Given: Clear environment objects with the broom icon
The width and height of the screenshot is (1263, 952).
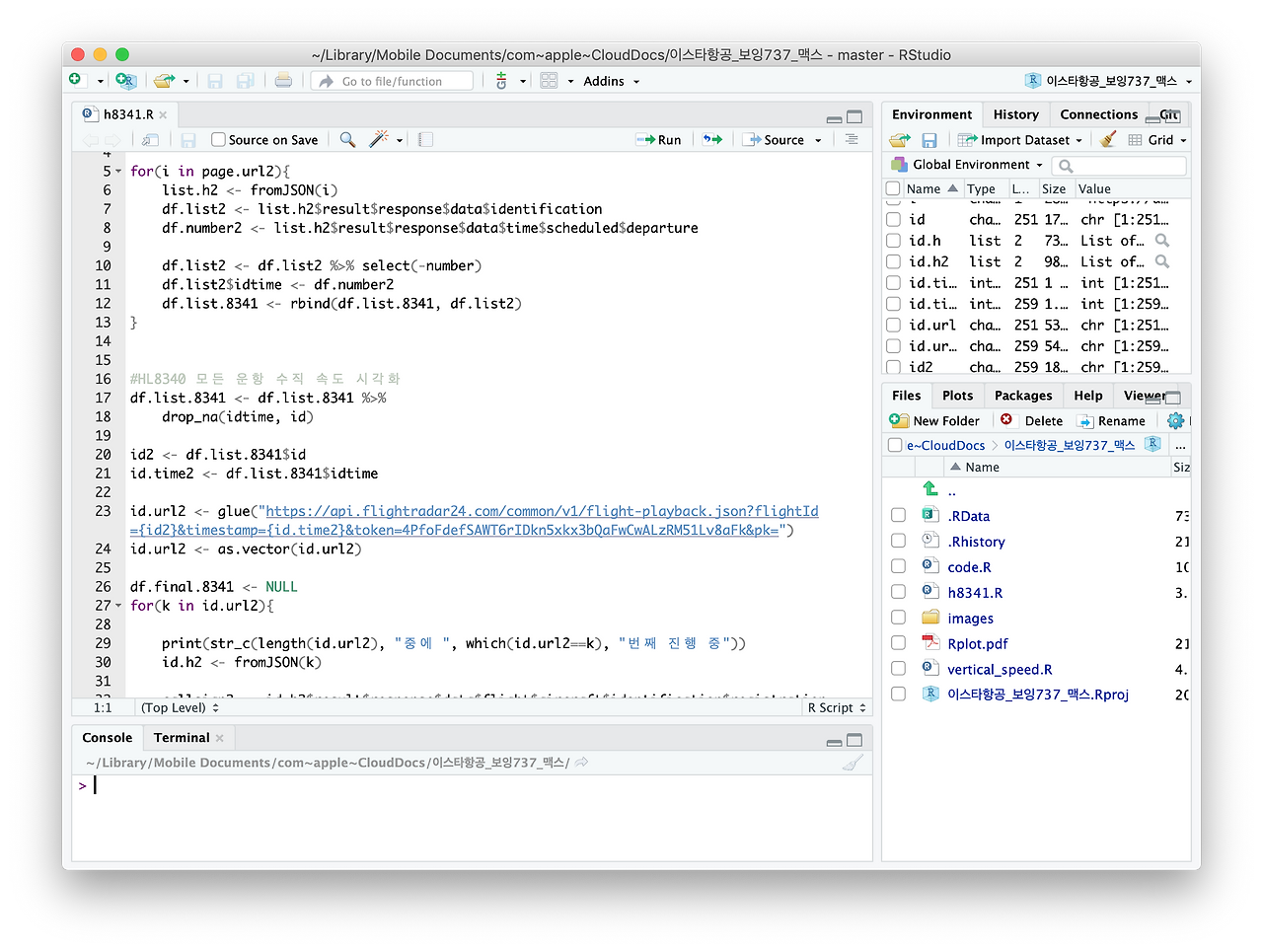Looking at the screenshot, I should click(1108, 140).
